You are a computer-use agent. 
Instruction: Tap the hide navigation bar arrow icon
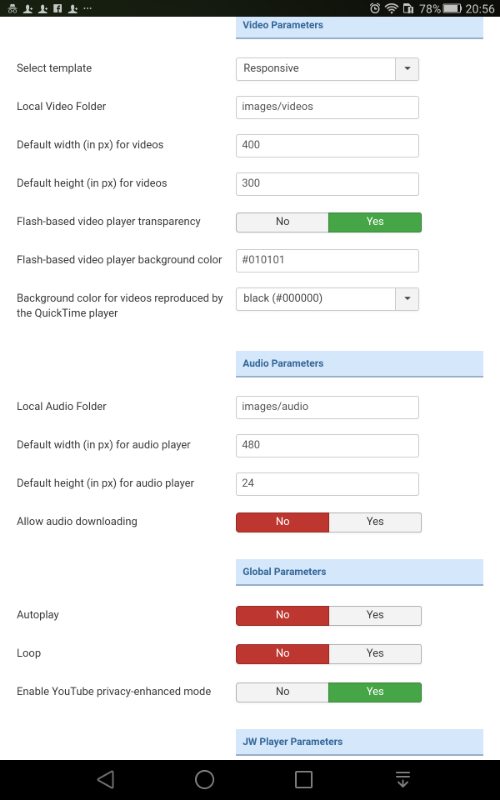[403, 779]
